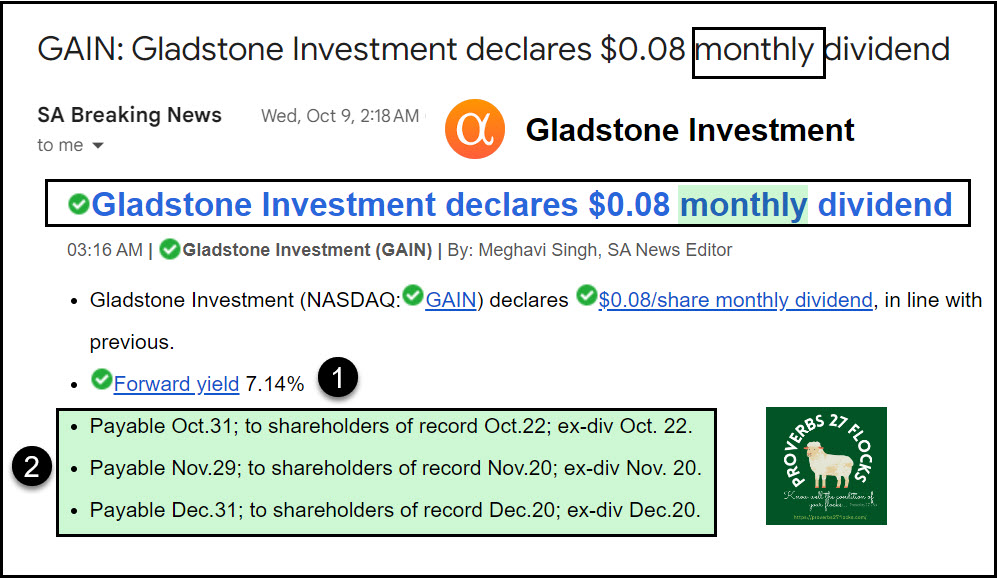This screenshot has width=997, height=579.
Task: Expand the "to me" recipient details arrow
Action: pos(98,146)
